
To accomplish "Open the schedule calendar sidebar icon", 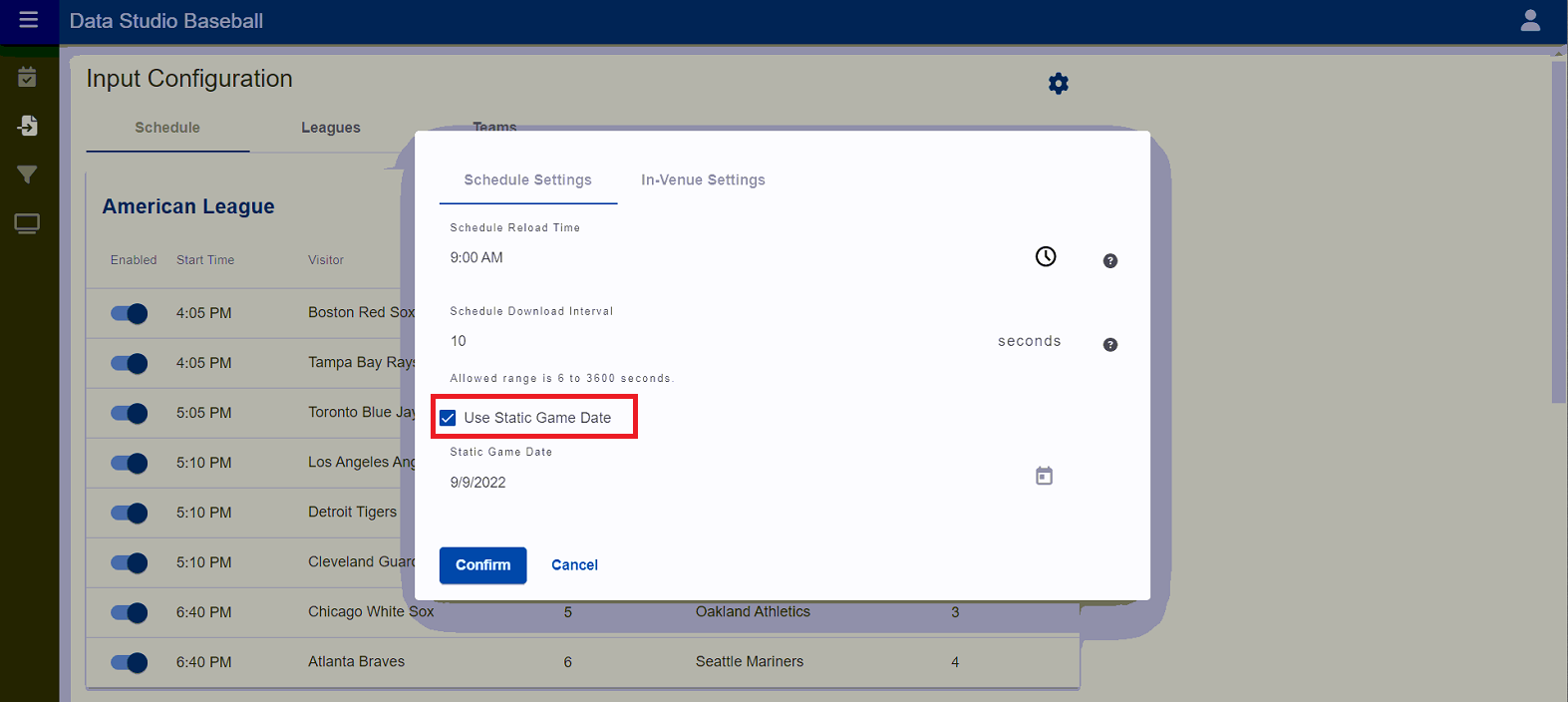I will coord(27,77).
